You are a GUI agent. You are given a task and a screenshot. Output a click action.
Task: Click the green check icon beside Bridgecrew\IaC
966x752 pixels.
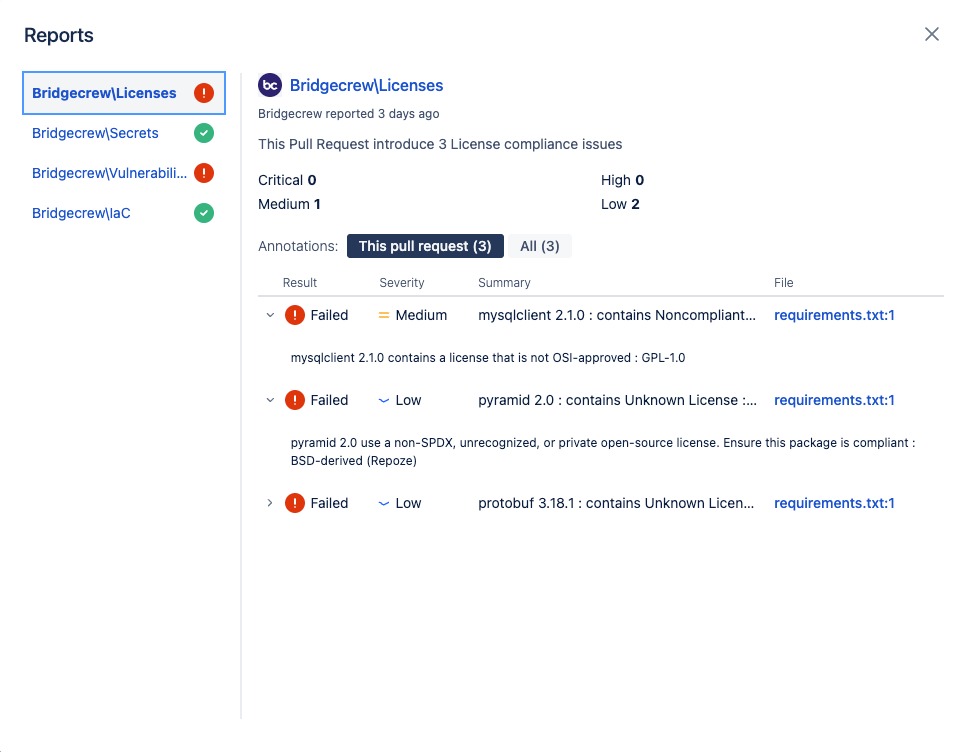pyautogui.click(x=204, y=213)
